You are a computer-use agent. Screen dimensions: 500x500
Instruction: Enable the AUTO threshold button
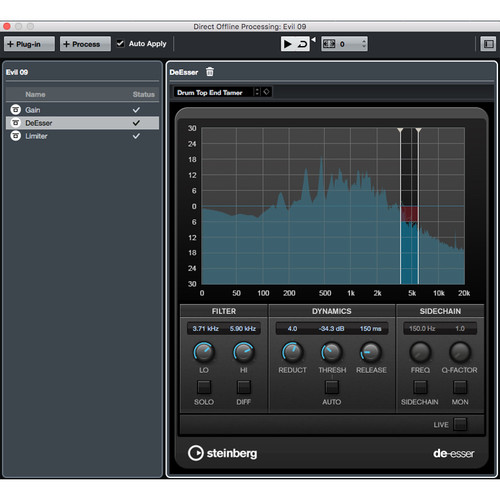click(332, 387)
